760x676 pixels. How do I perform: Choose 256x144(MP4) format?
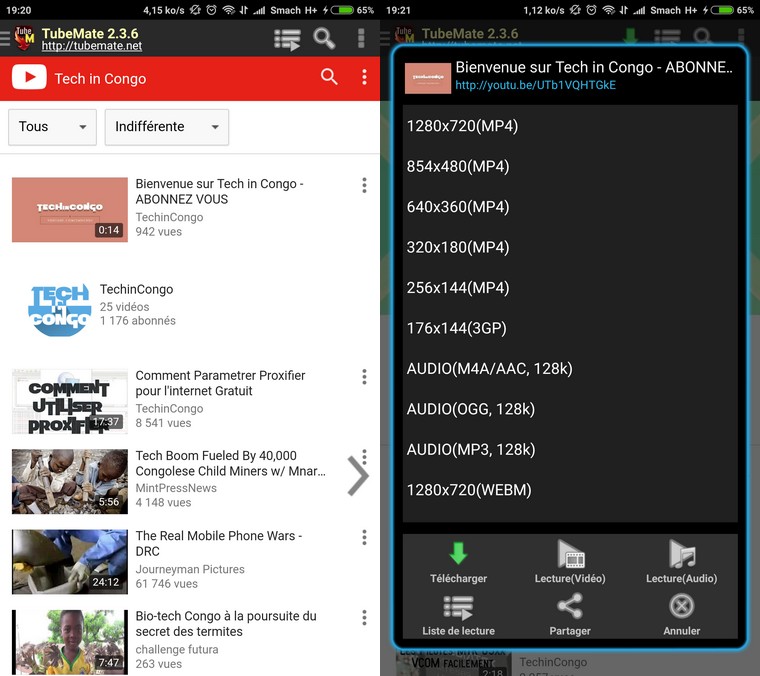(x=570, y=288)
